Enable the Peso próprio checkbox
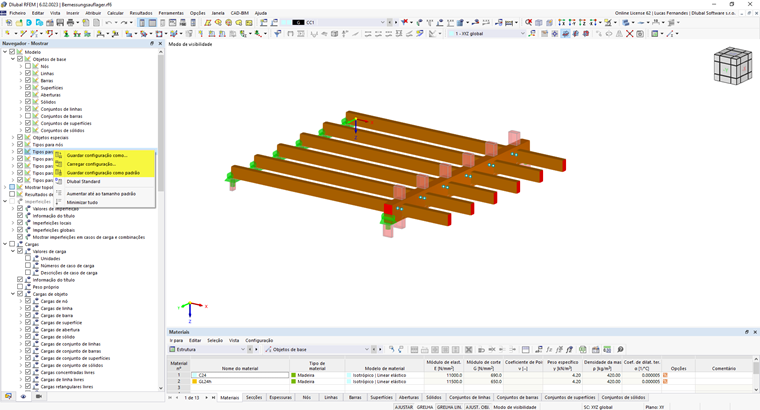Image resolution: width=760 pixels, height=410 pixels. 20,286
